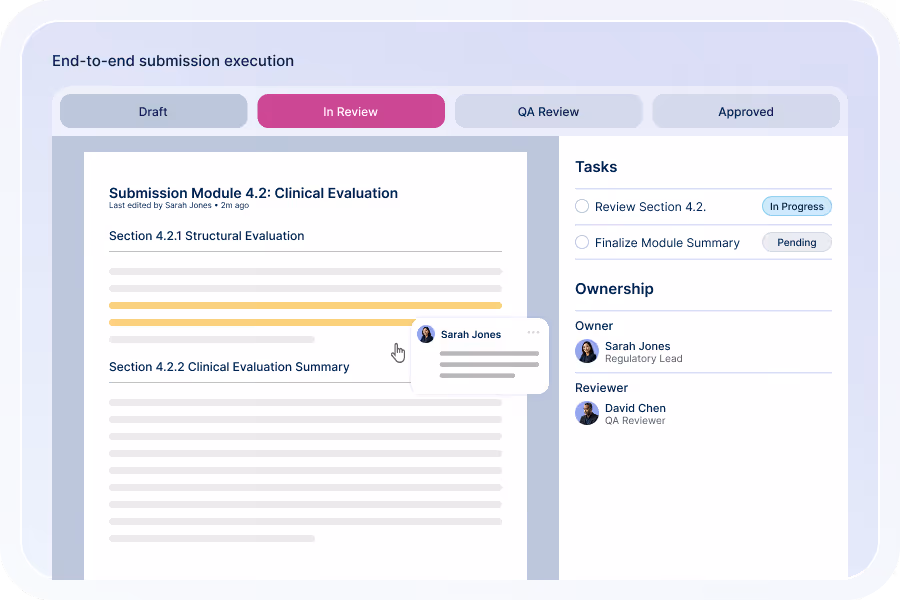Click Last edited by Sarah Jones text
The height and width of the screenshot is (600, 900).
179,206
